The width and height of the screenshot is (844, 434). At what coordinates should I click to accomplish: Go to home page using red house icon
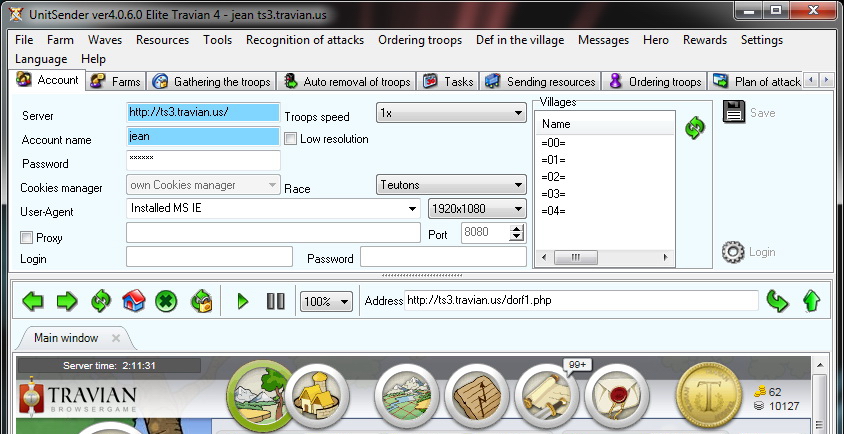(x=133, y=301)
